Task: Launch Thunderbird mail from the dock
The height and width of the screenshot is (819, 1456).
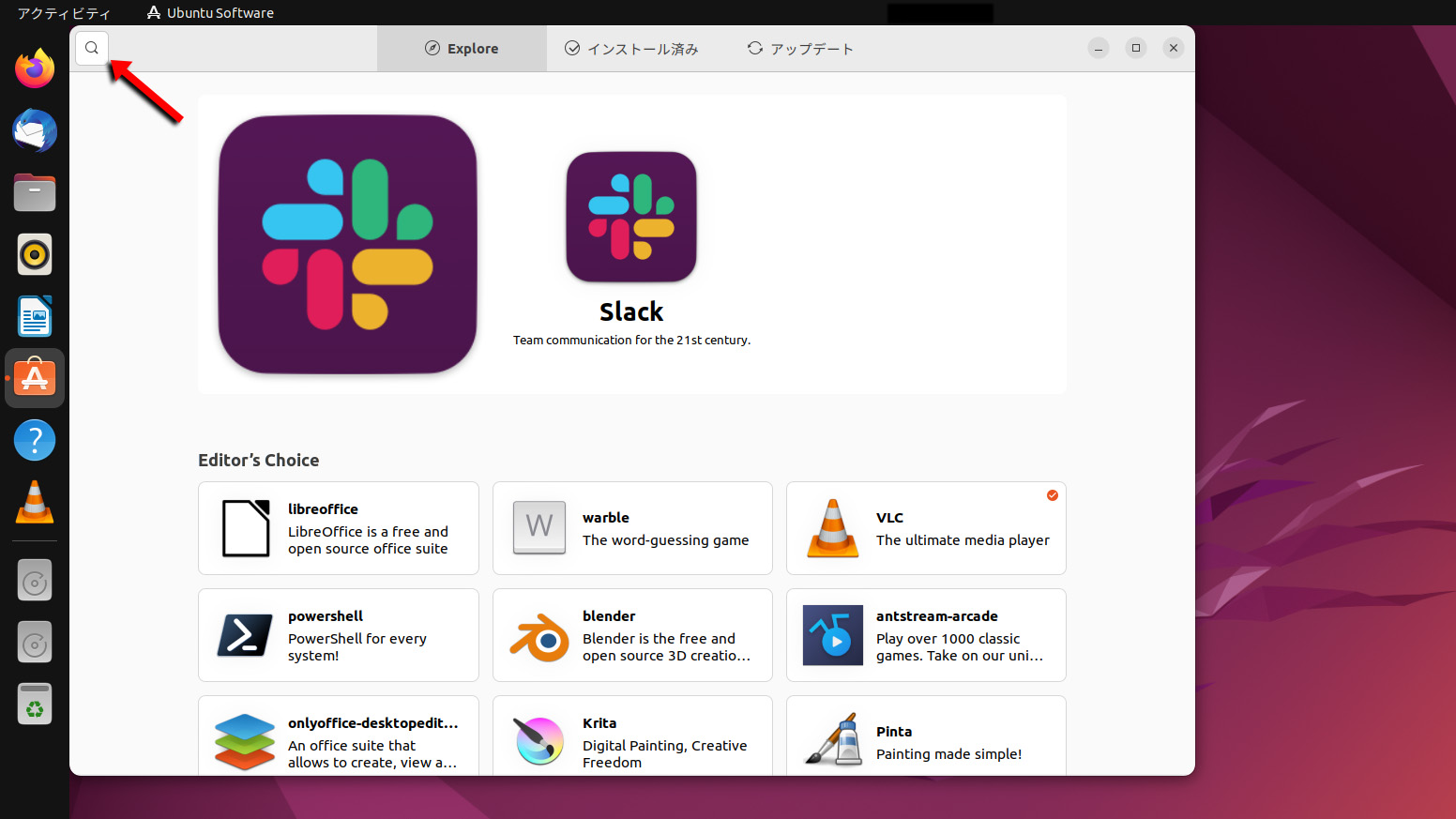Action: click(35, 130)
